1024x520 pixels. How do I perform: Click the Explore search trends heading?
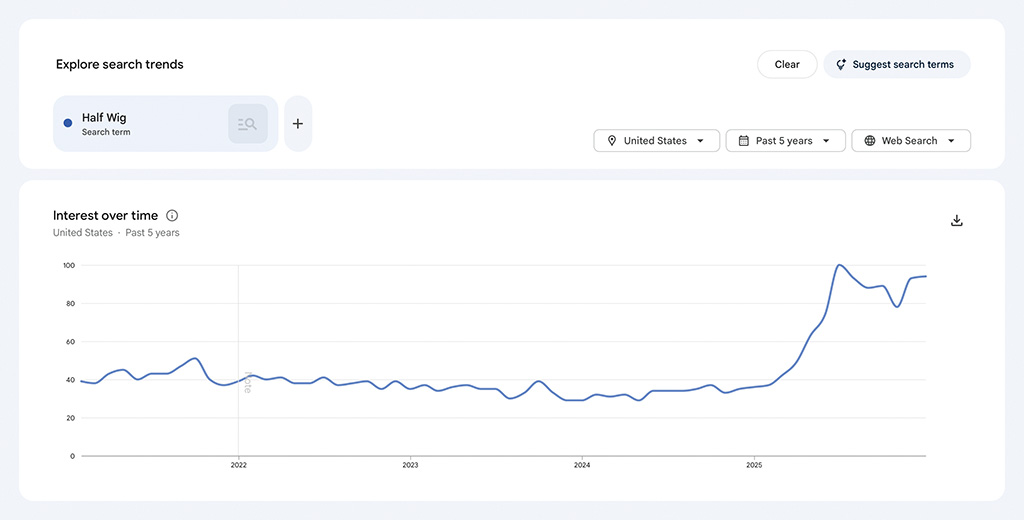[119, 64]
